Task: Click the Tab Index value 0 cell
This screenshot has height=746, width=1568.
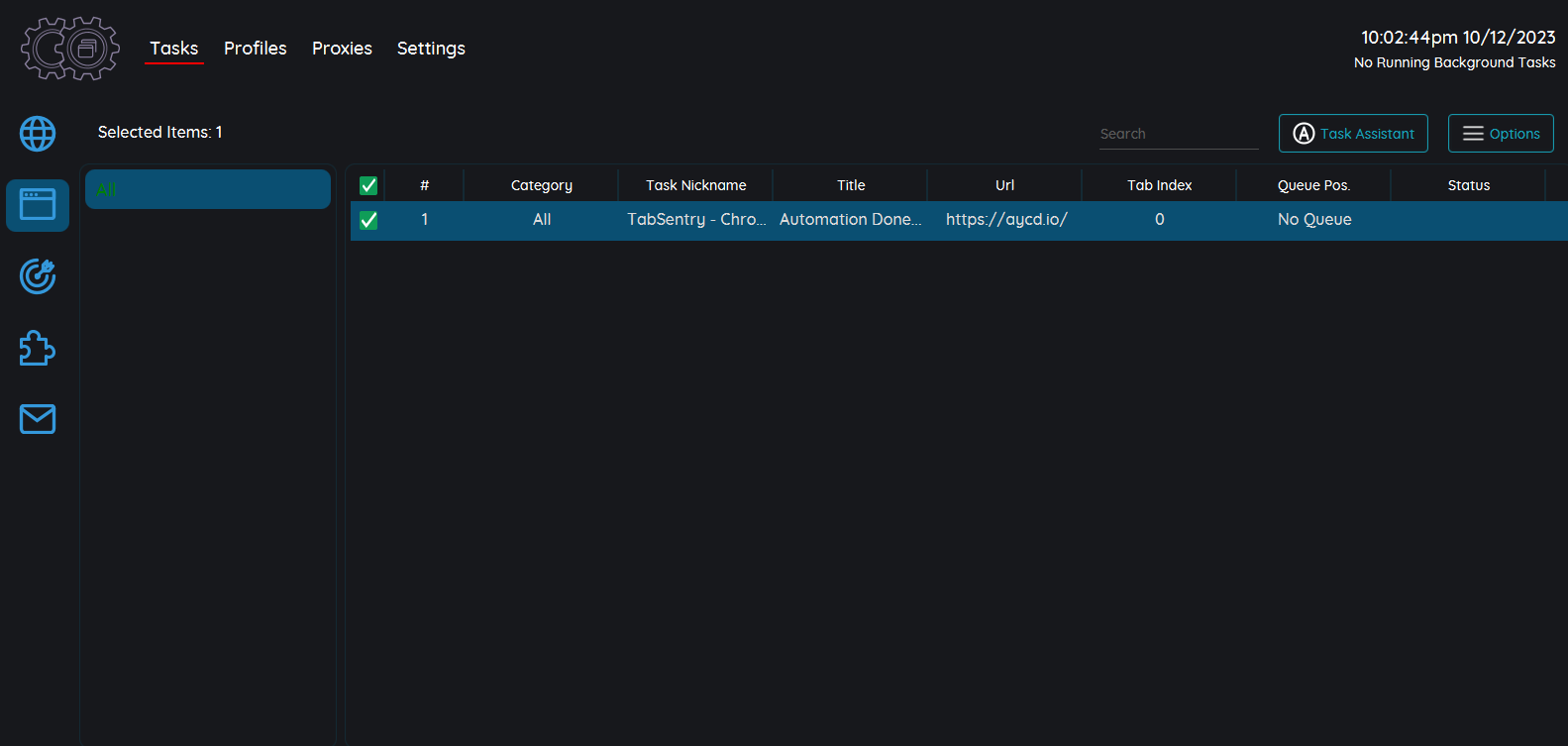Action: pos(1160,220)
